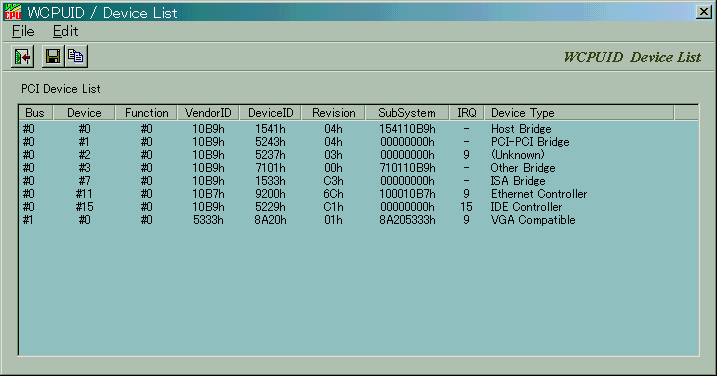The height and width of the screenshot is (376, 717).
Task: Open the File menu
Action: 23,31
